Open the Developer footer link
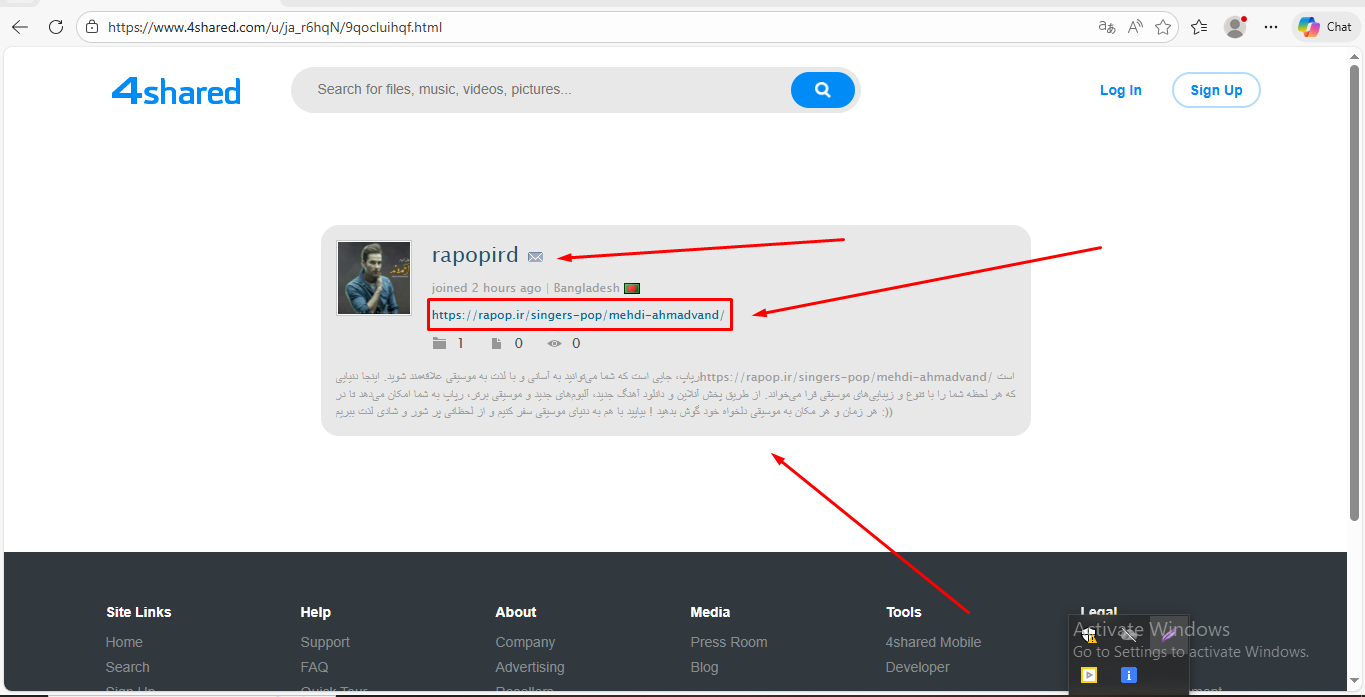The width and height of the screenshot is (1365, 697). [918, 667]
